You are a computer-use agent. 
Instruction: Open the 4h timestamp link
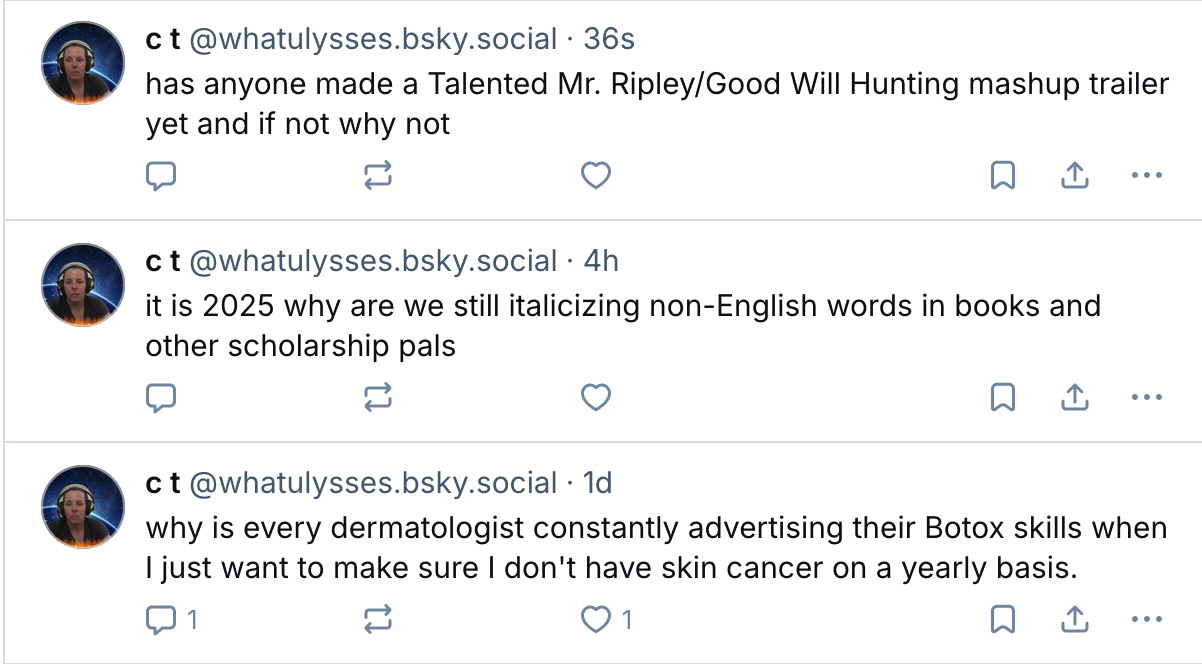coord(601,261)
